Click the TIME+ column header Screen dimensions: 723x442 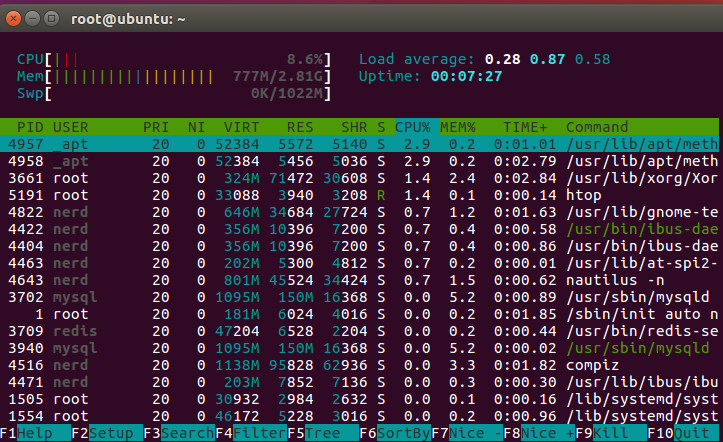524,127
